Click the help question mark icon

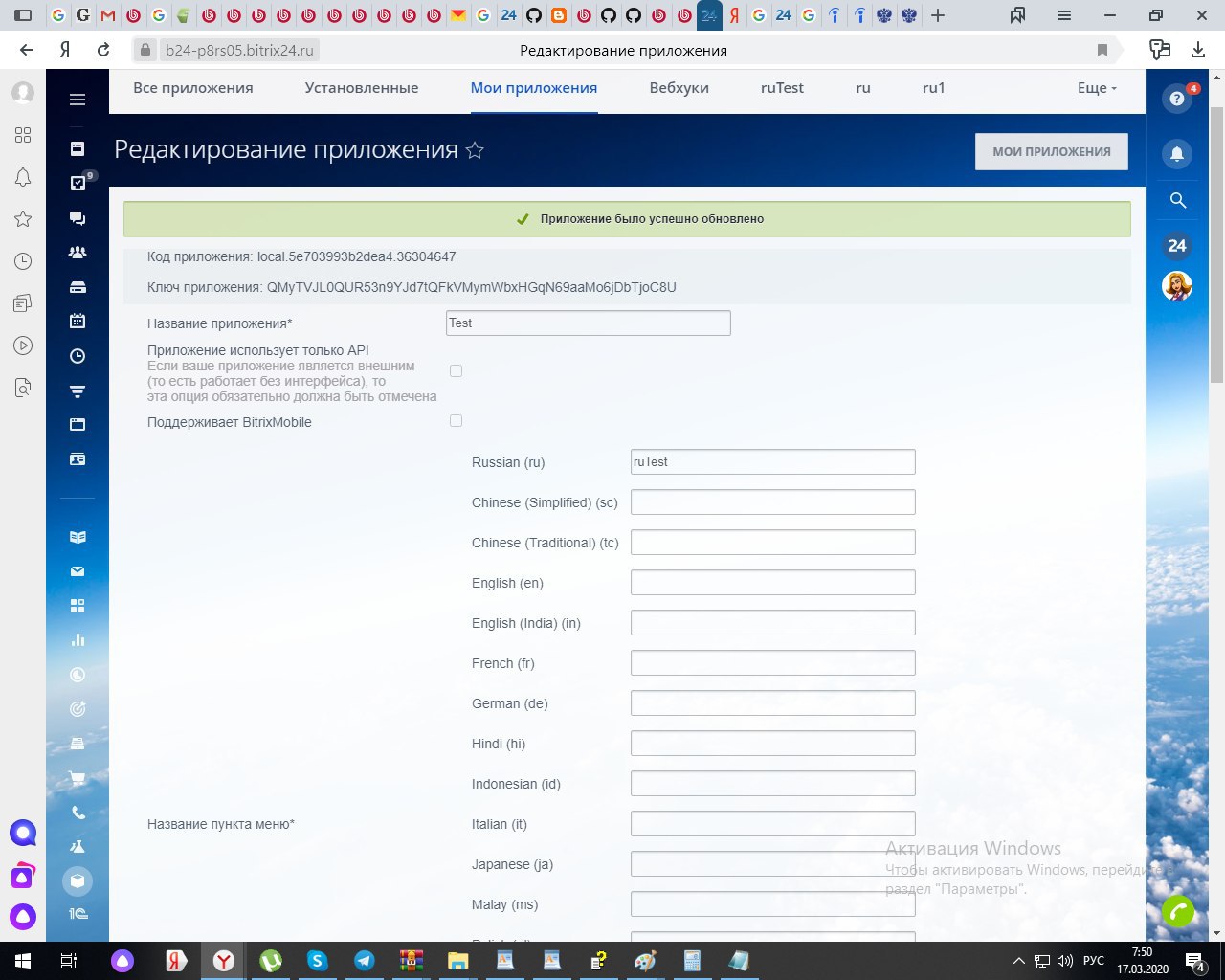click(x=1177, y=99)
